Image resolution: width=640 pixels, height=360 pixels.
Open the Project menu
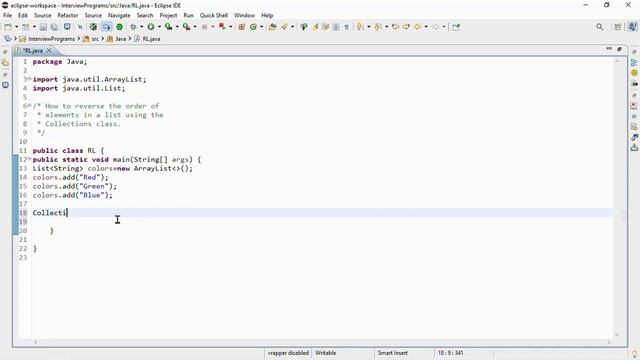pyautogui.click(x=168, y=16)
